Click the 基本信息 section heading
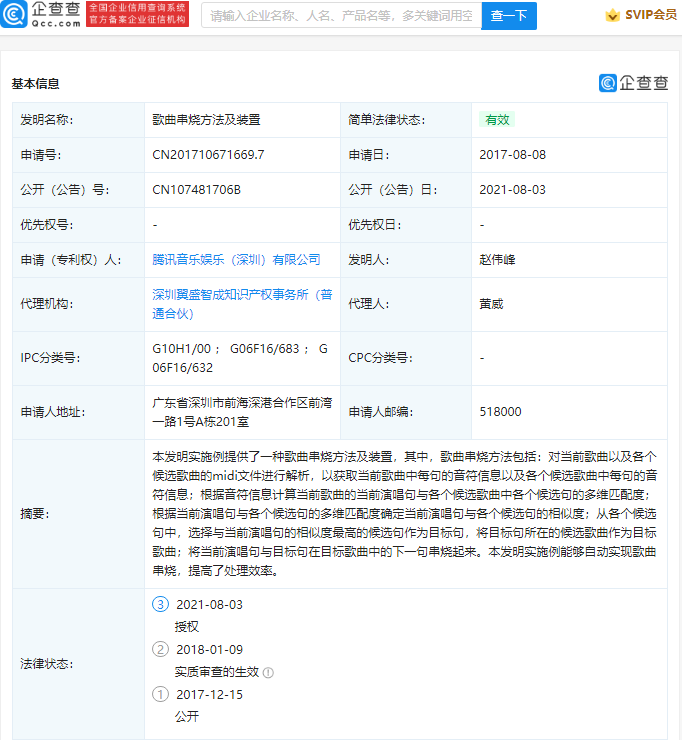 [35, 84]
